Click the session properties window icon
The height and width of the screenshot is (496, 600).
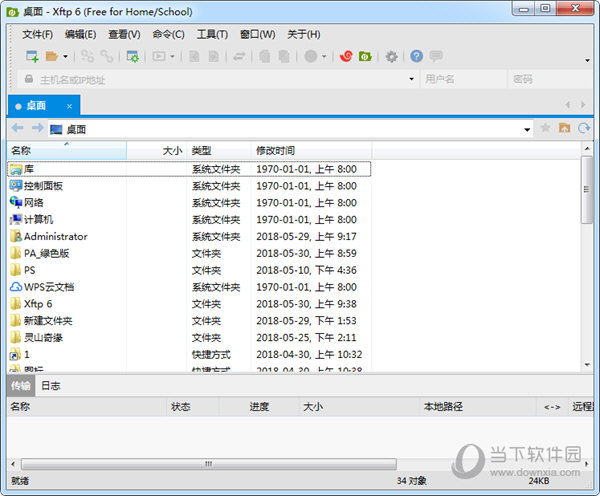pyautogui.click(x=132, y=57)
